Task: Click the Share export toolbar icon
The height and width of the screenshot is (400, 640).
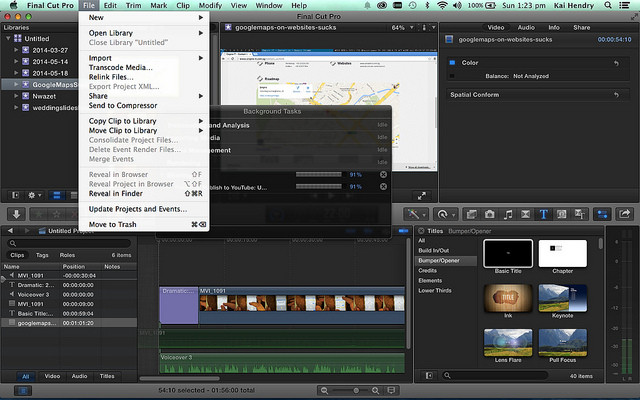Action: point(624,214)
